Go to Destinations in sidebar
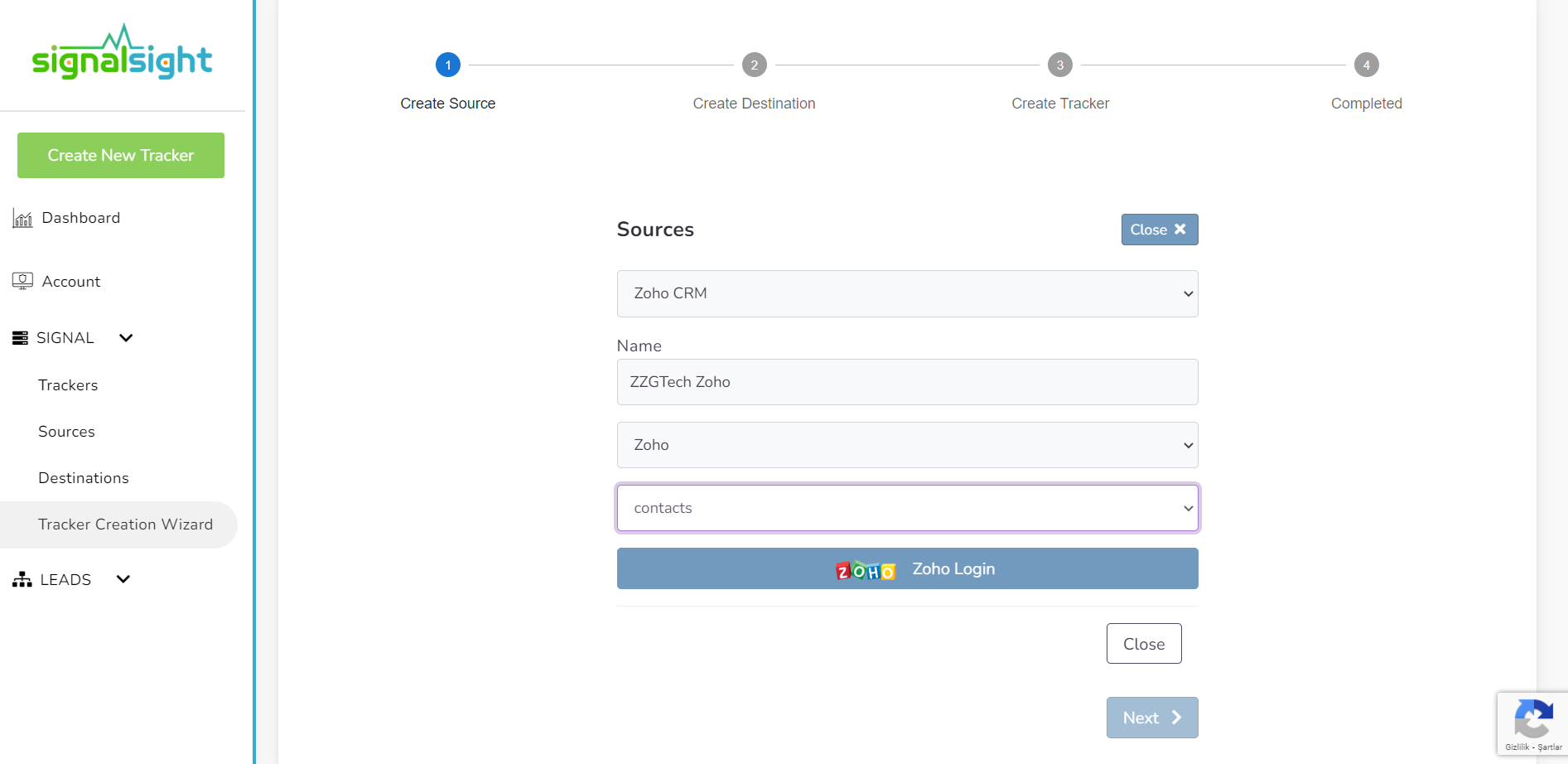The width and height of the screenshot is (1568, 764). [84, 478]
